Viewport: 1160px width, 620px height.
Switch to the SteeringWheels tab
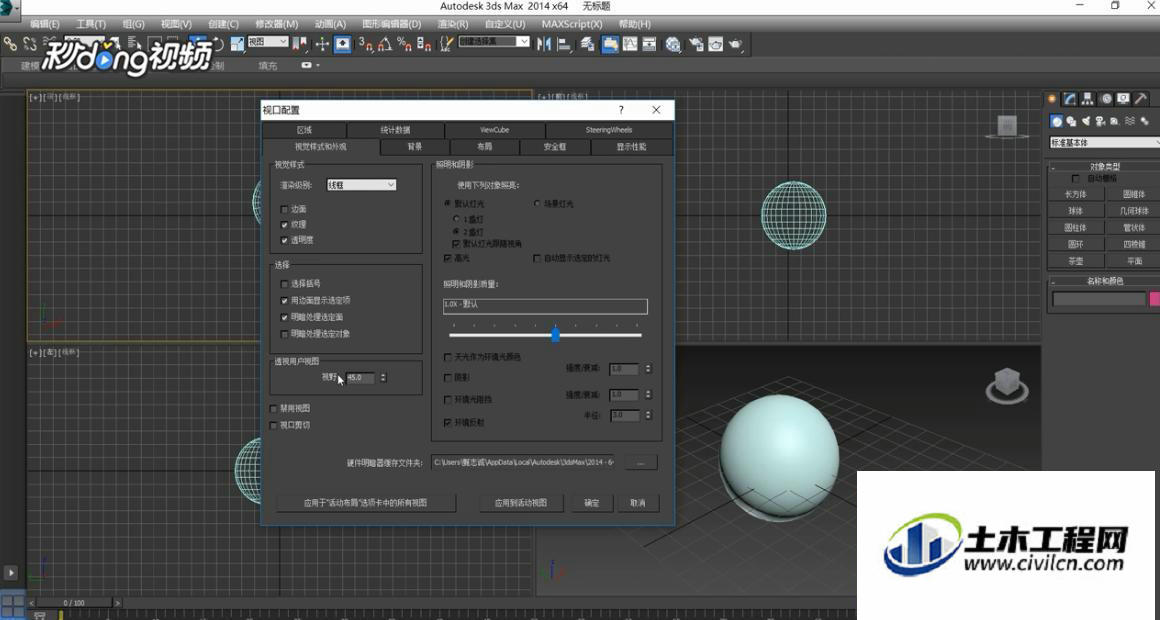pos(609,129)
